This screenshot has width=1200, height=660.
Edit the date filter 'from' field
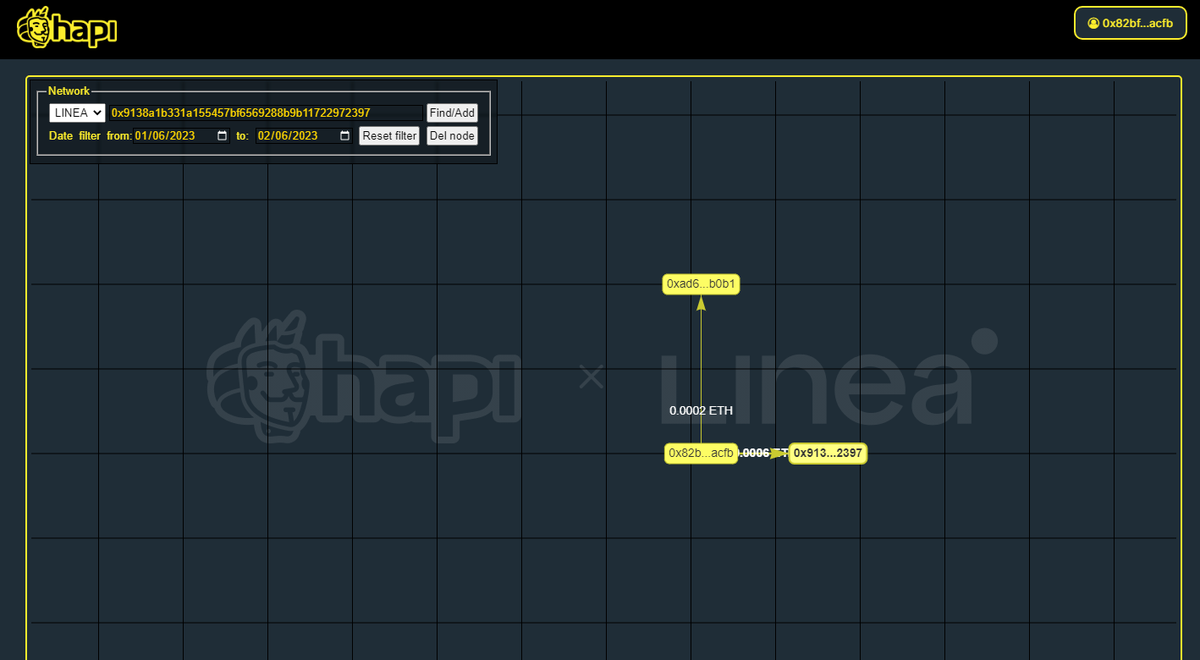point(181,136)
